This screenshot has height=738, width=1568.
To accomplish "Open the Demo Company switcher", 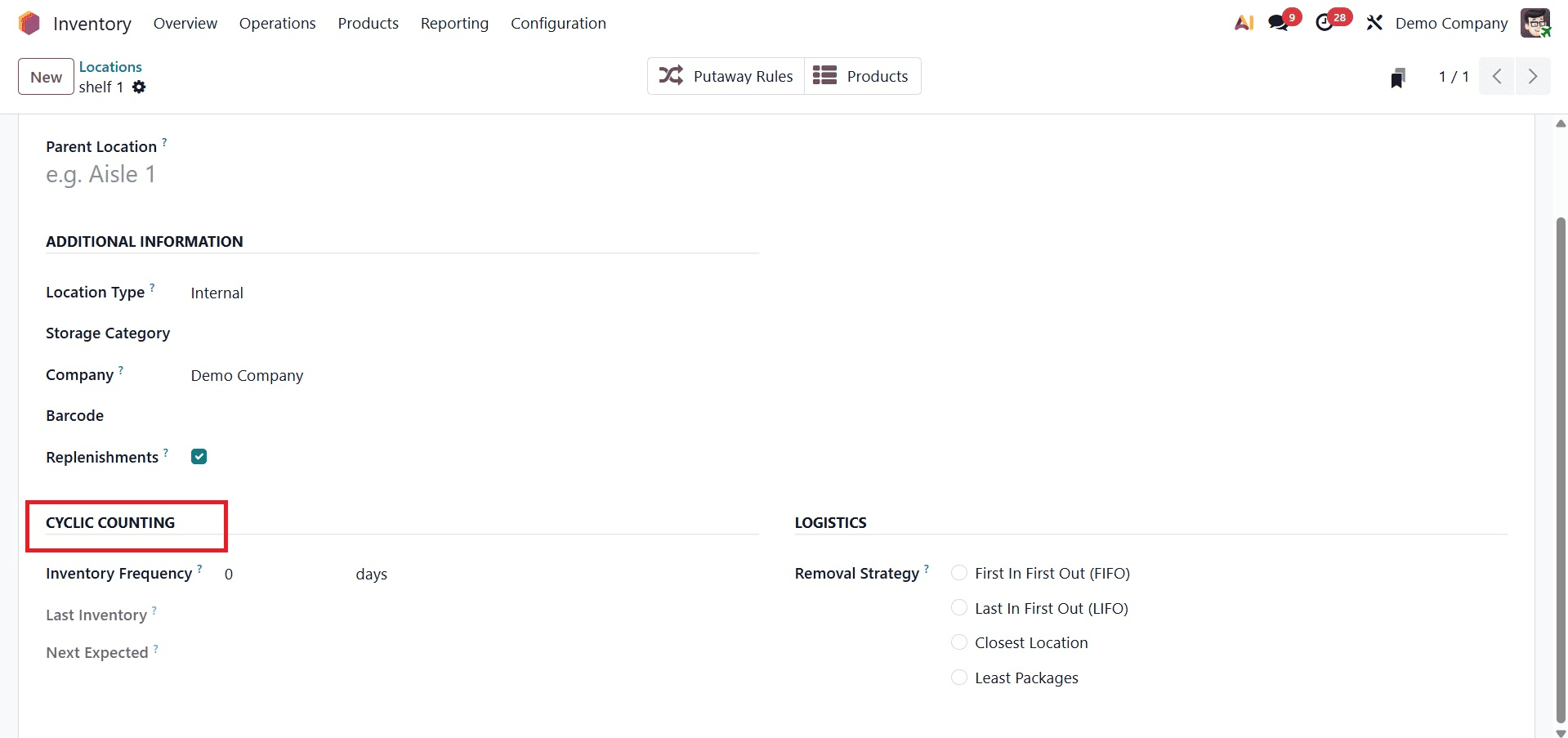I will [1451, 22].
